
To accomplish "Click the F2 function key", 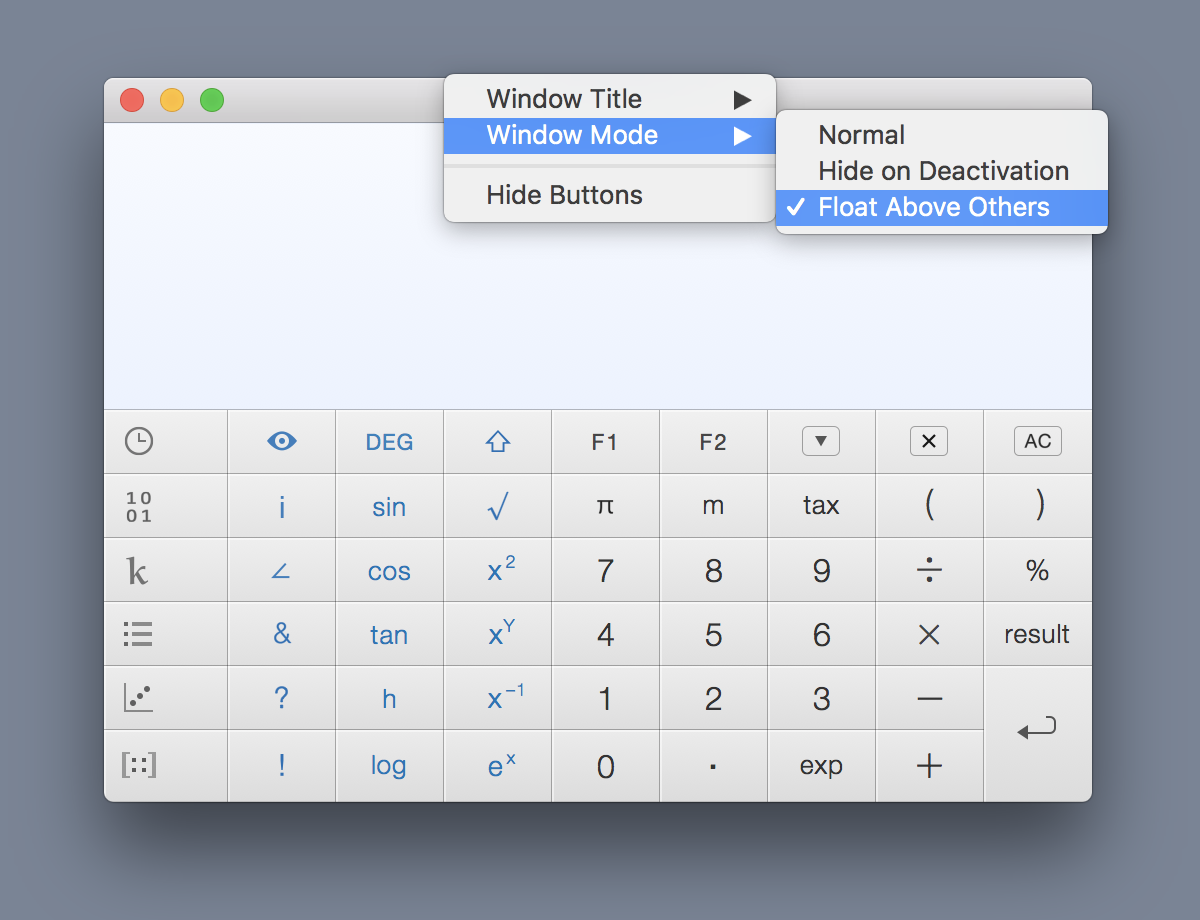I will [713, 441].
